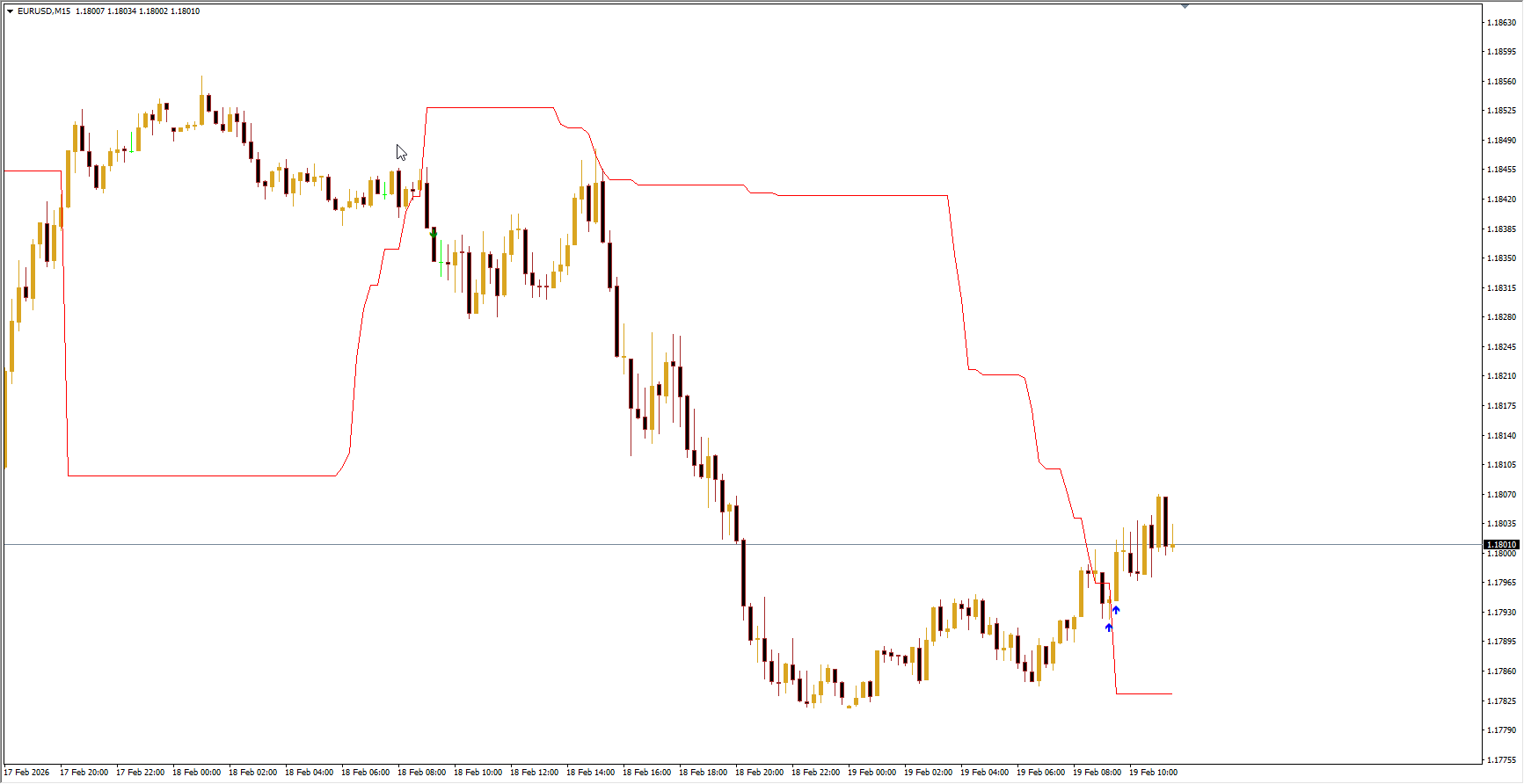Click the upper blue up-arrow signal
The height and width of the screenshot is (784, 1524).
coord(1116,610)
